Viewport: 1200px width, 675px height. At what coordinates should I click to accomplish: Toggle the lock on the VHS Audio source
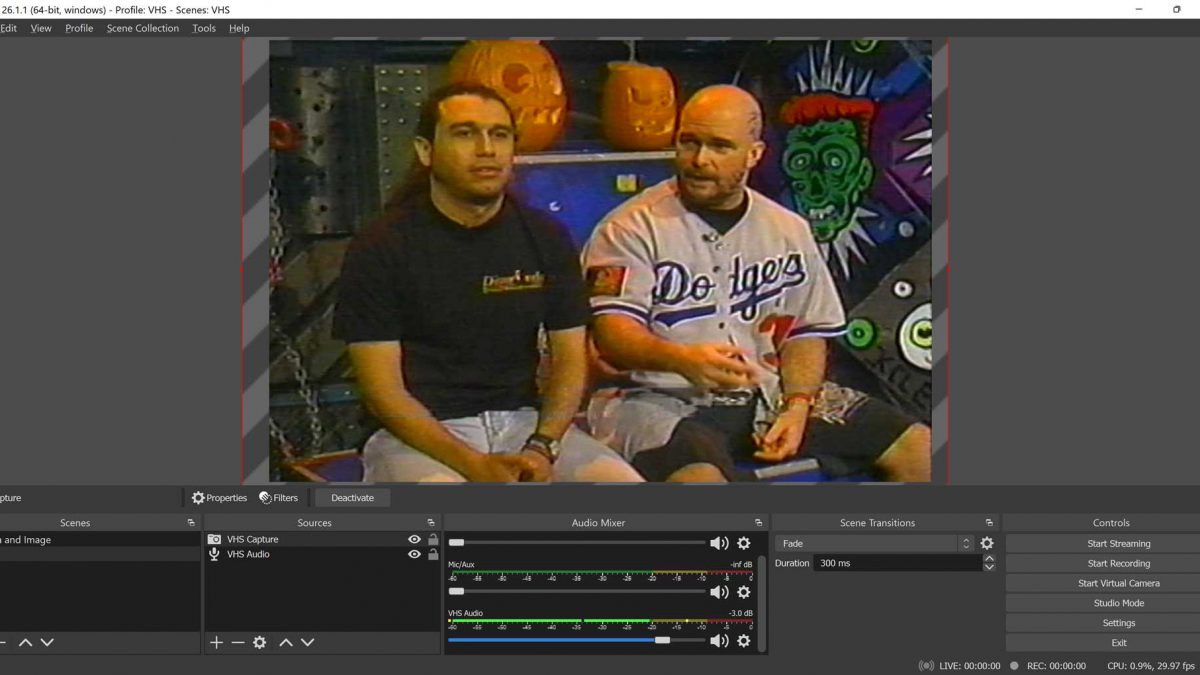(x=433, y=554)
